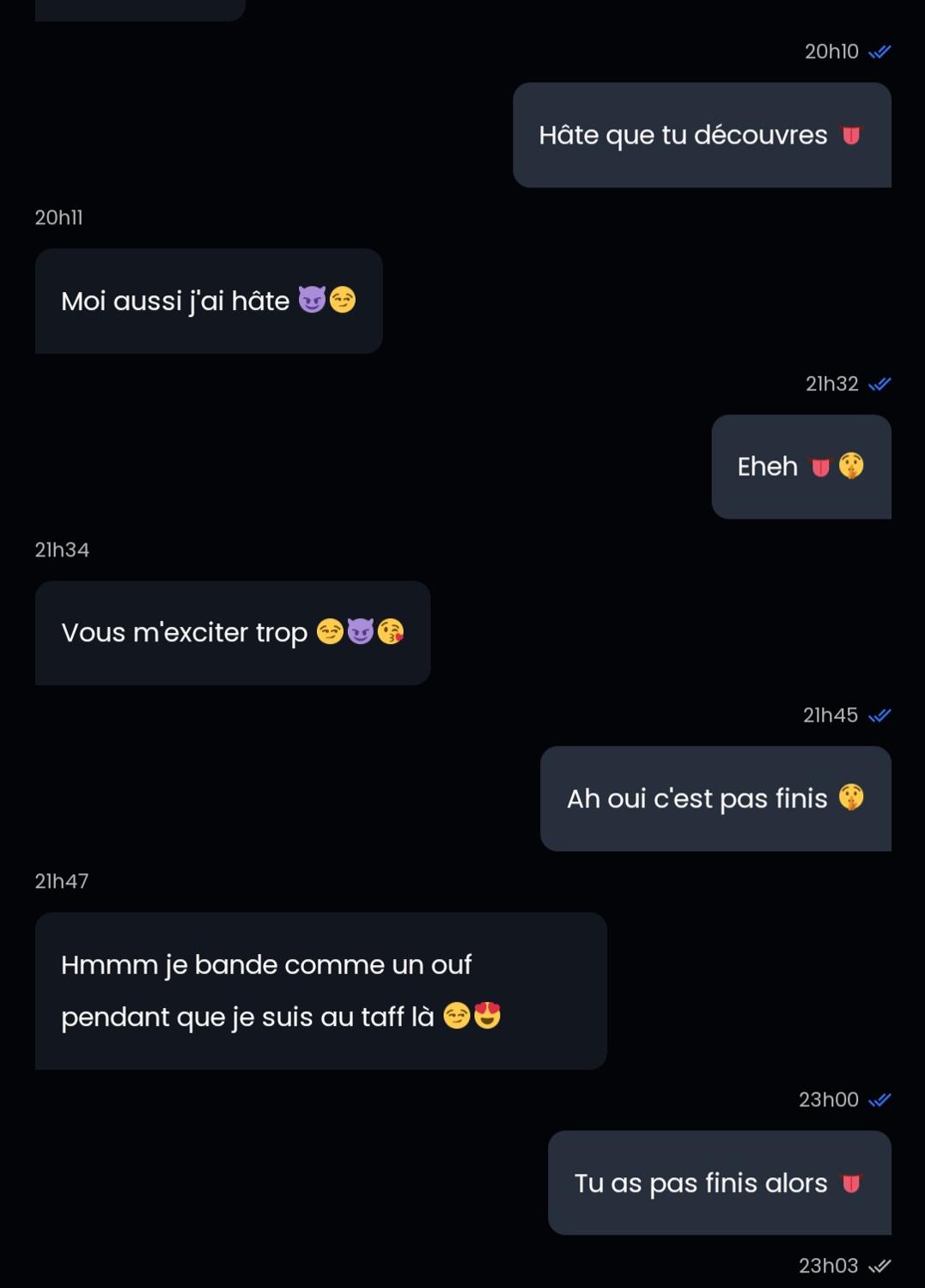The image size is (925, 1288).
Task: Click the partially visible bubble at the top
Action: click(x=140, y=9)
